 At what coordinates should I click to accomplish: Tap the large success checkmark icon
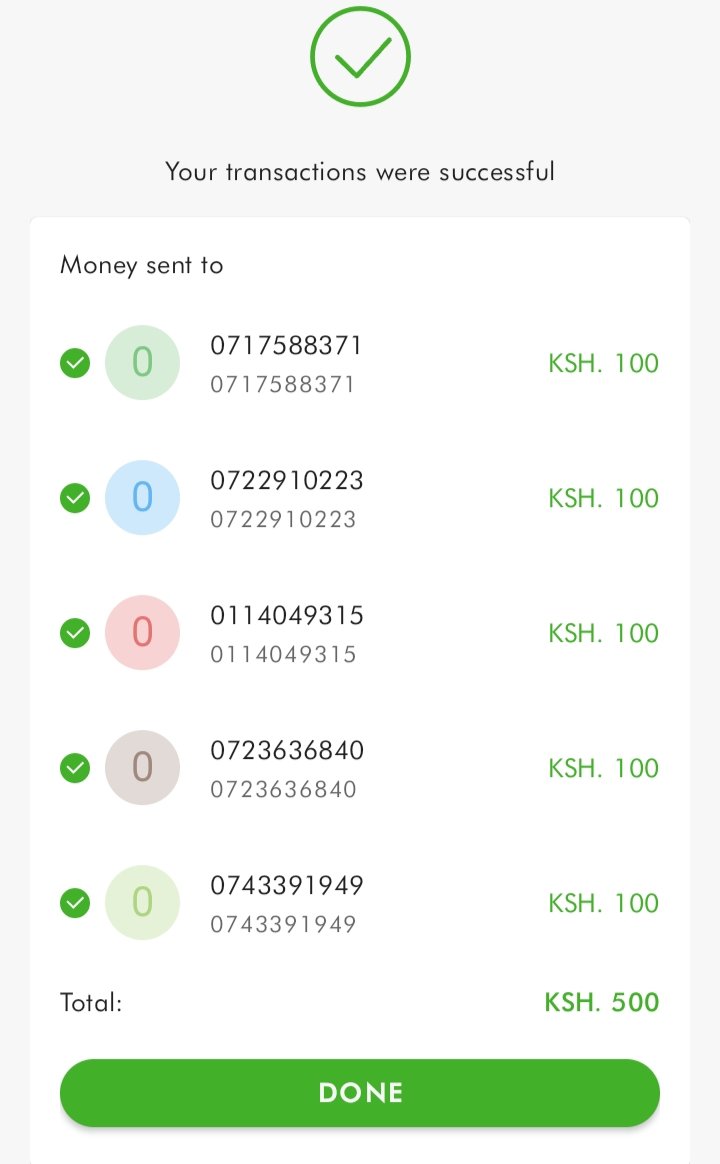pos(360,57)
